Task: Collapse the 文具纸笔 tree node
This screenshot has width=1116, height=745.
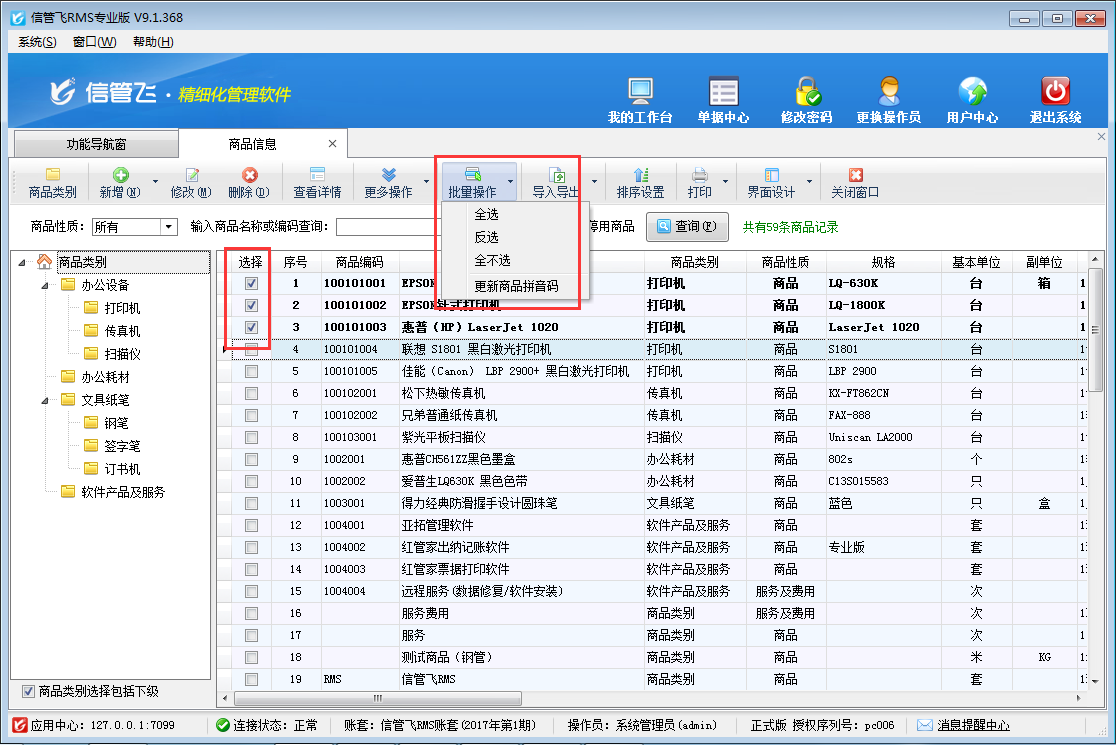Action: point(45,400)
